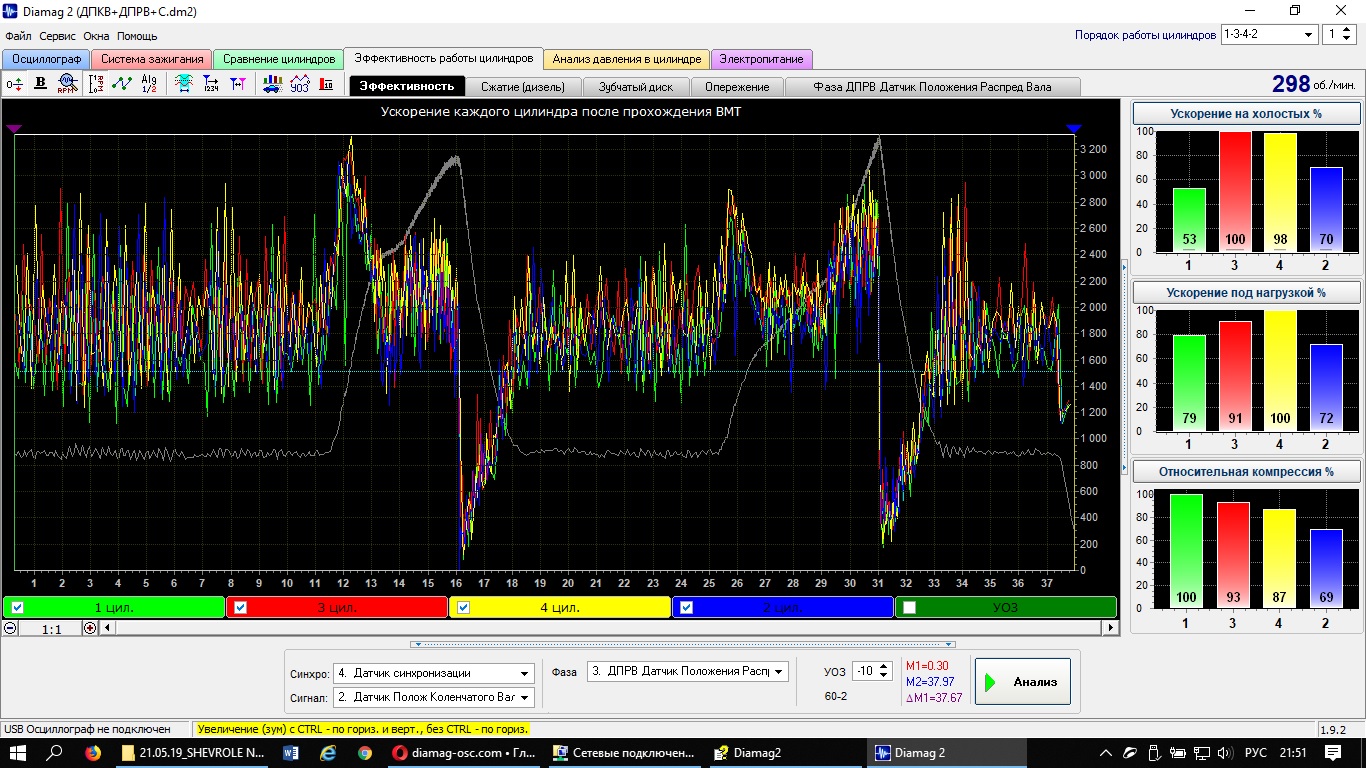
Task: Click the purple marker triangle above the graph
Action: point(14,128)
